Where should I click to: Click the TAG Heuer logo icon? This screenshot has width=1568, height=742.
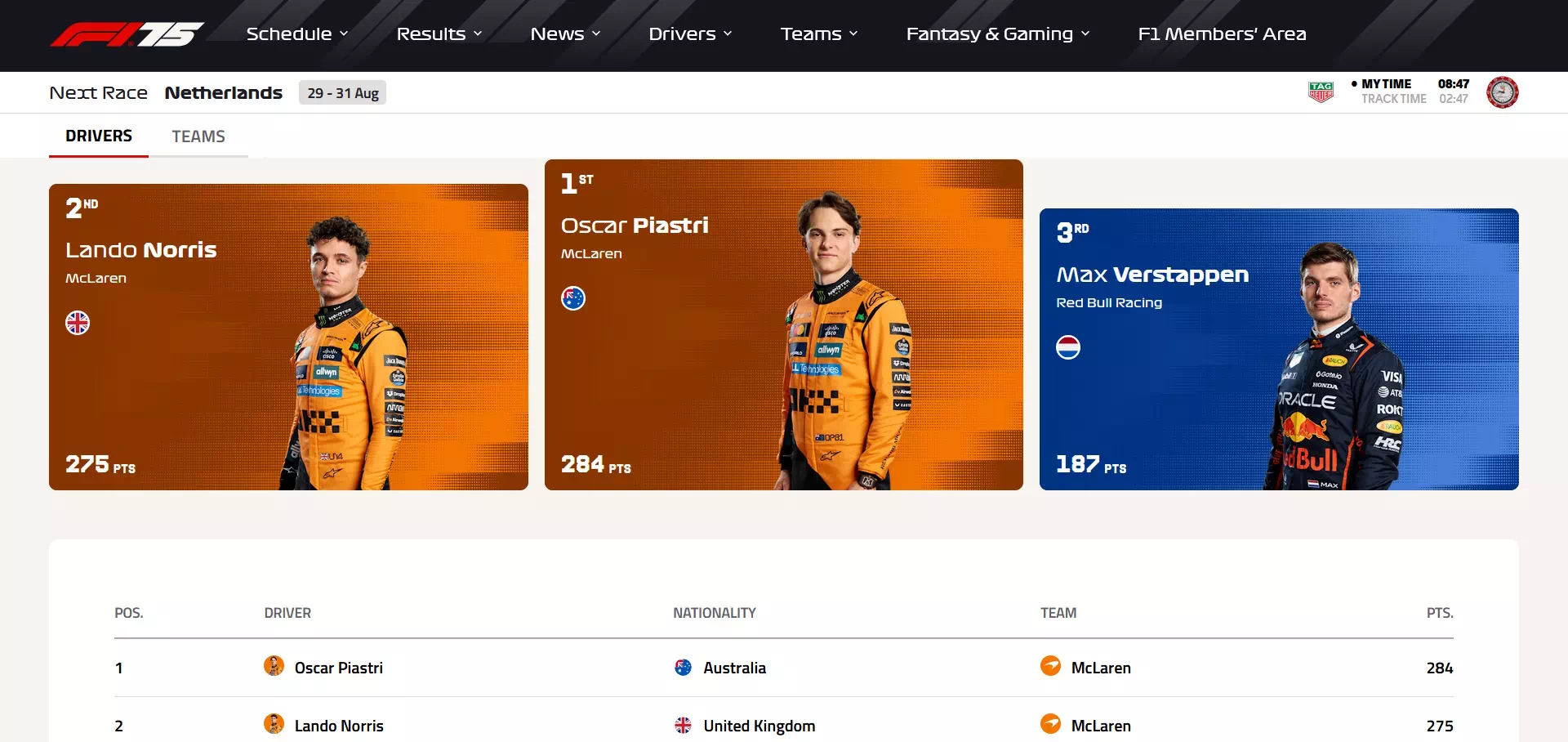pos(1321,92)
